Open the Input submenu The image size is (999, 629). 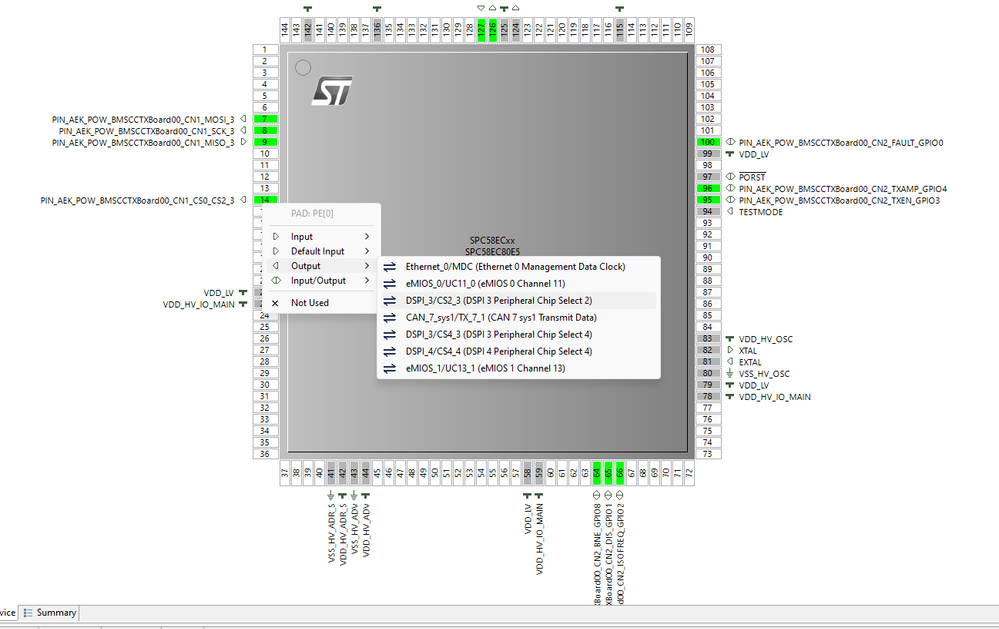(322, 236)
